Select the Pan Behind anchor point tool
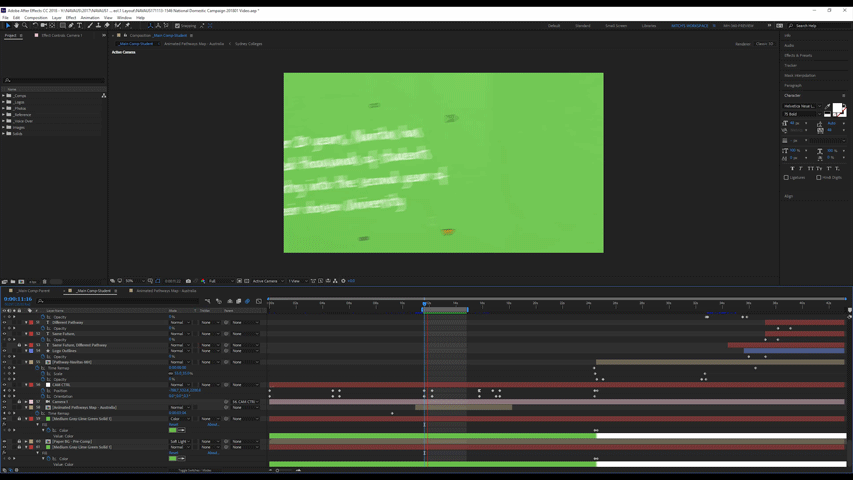 pos(52,26)
